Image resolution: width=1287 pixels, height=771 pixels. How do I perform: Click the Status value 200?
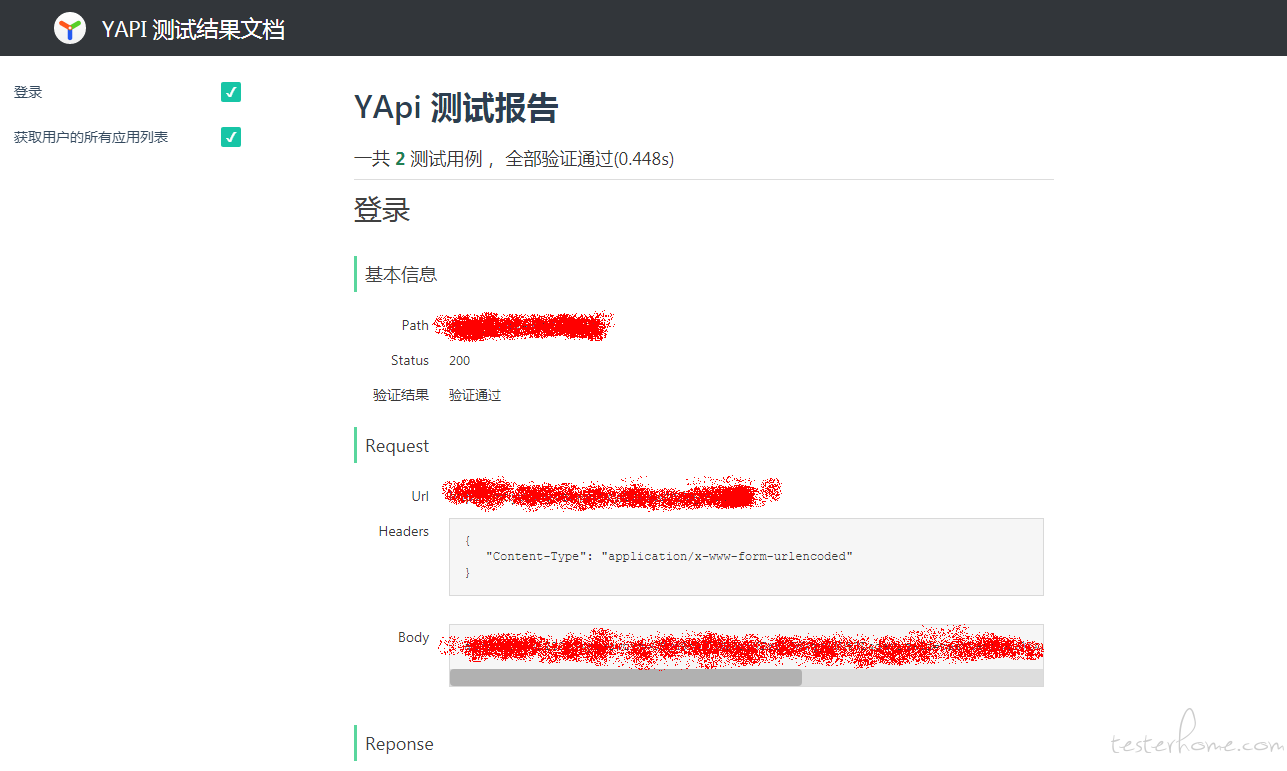(459, 360)
